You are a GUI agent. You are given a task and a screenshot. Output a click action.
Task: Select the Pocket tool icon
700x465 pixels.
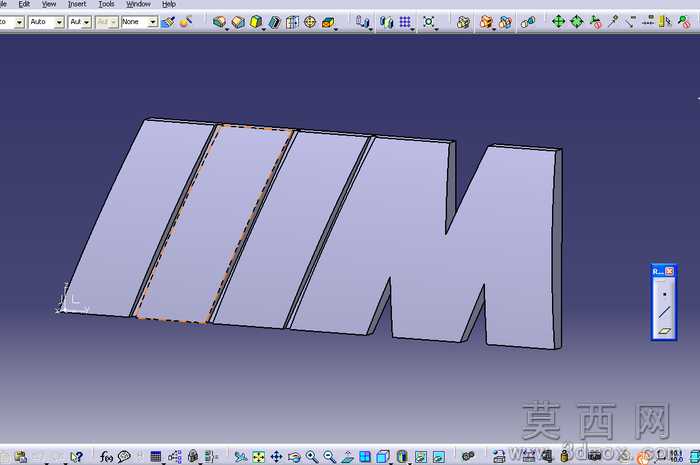238,21
